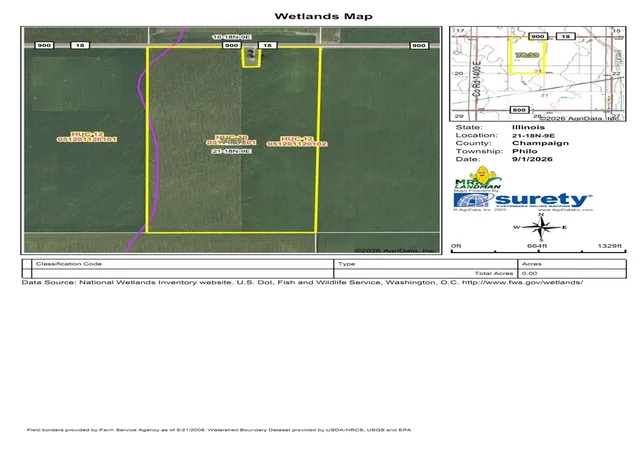The height and width of the screenshot is (450, 640).
Task: Click the 18 shield right of the farmstead
Action: pos(267,45)
